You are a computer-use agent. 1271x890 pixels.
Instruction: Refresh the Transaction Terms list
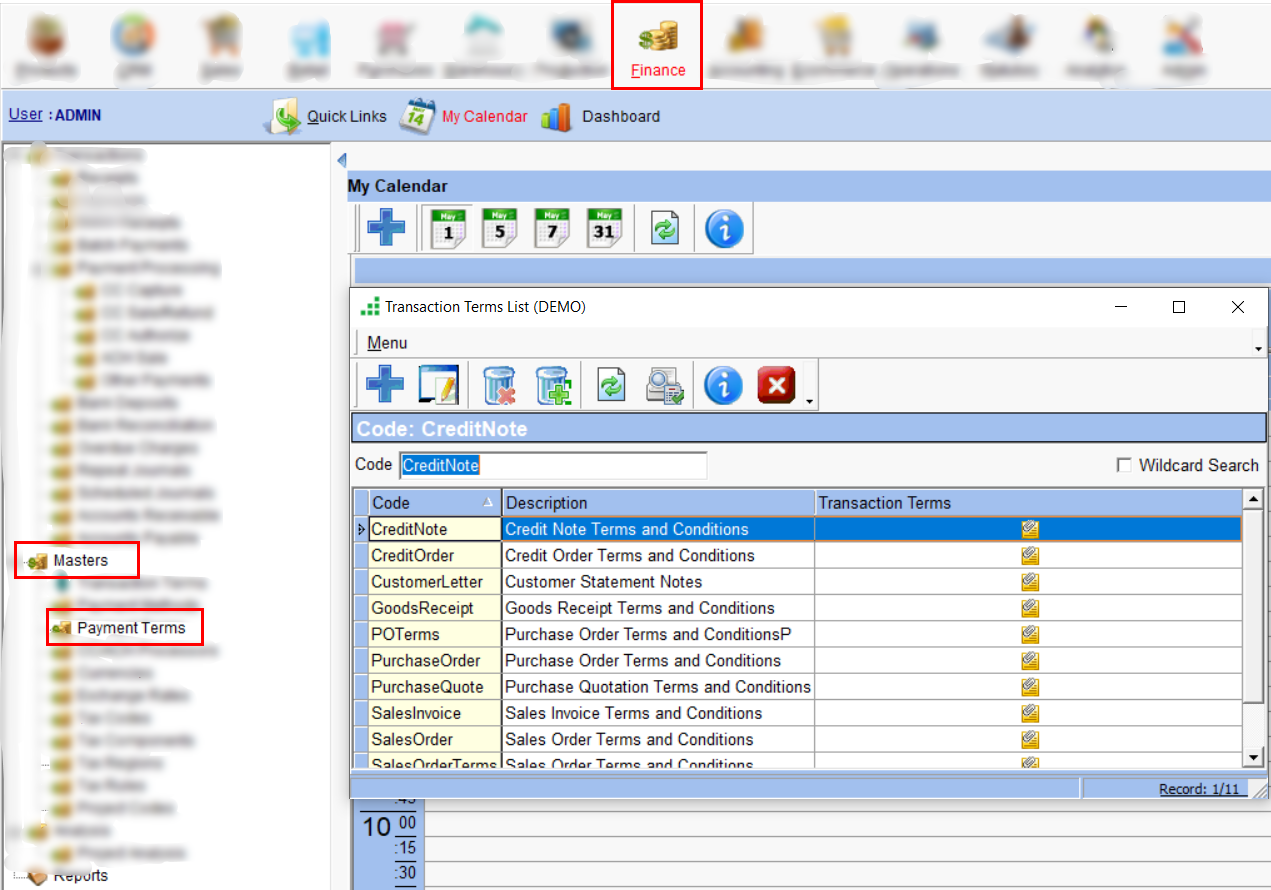point(611,385)
